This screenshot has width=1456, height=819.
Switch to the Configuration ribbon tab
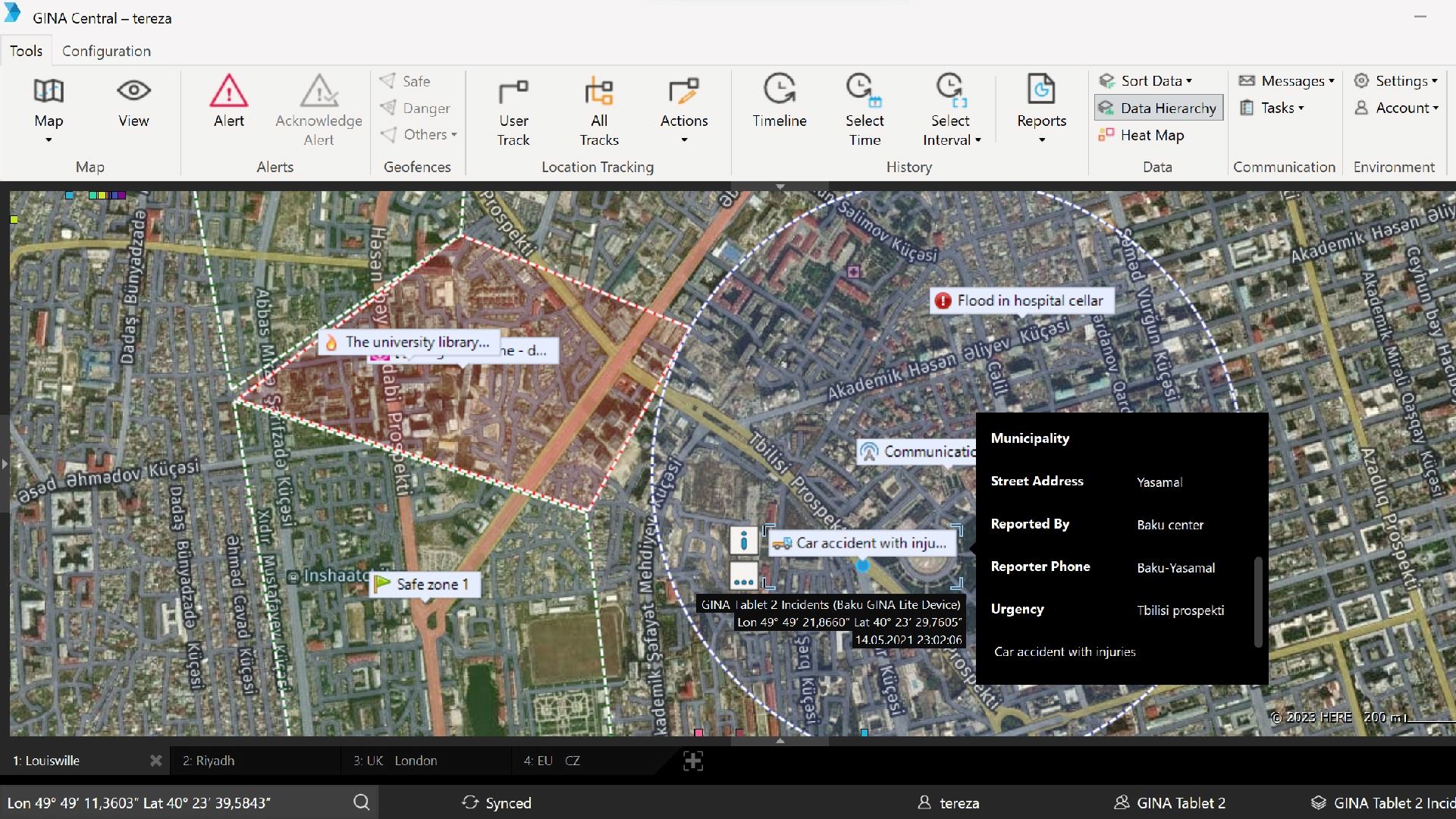(106, 51)
